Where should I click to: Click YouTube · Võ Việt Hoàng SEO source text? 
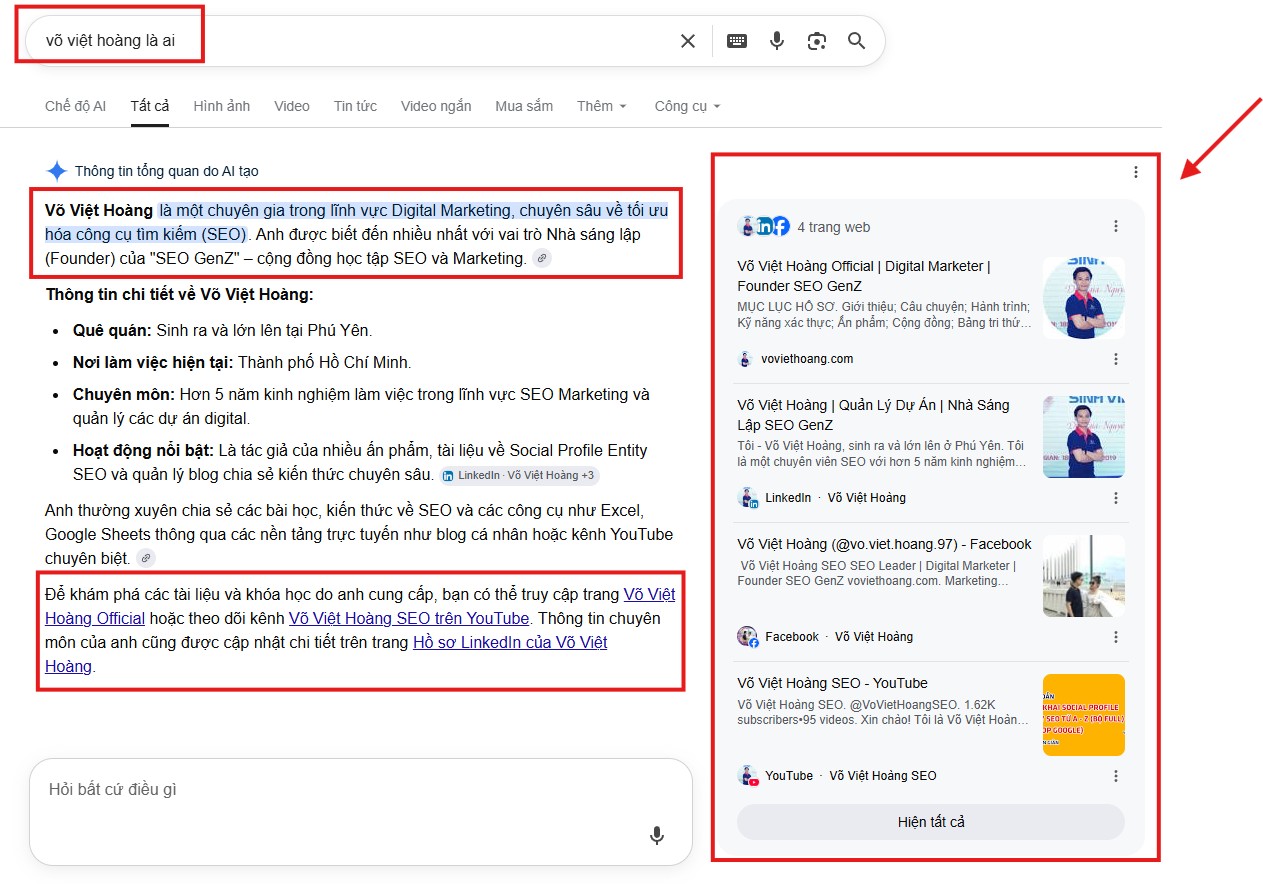point(851,776)
